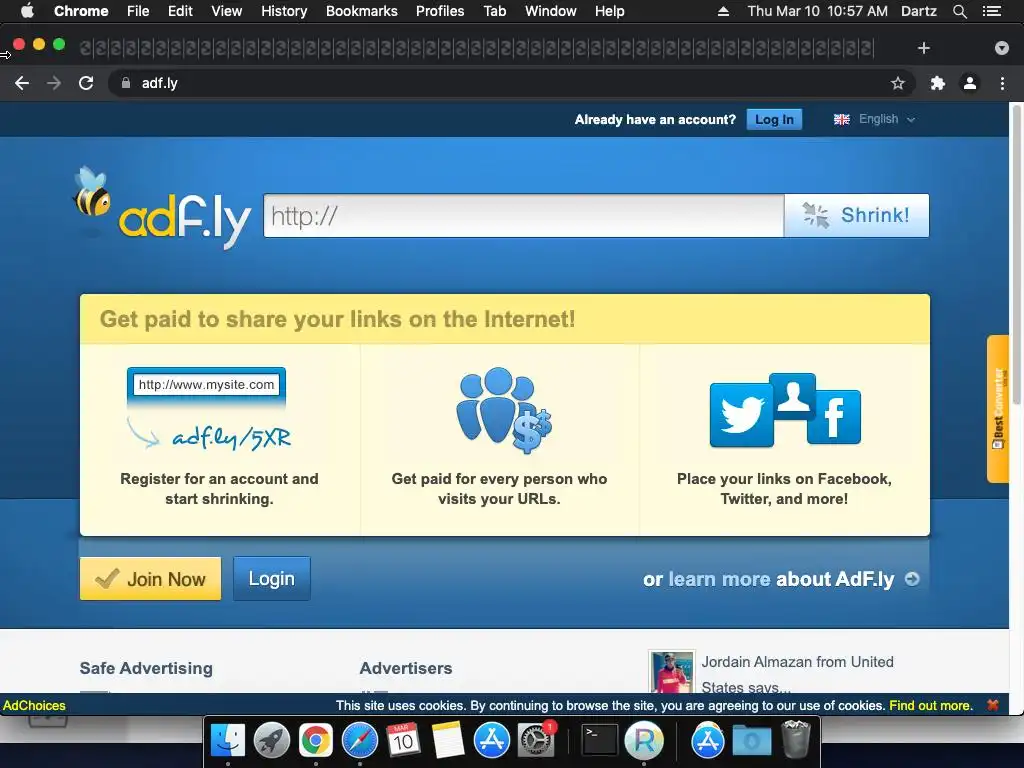Click the lock icon in address bar
Viewport: 1024px width, 768px height.
pyautogui.click(x=126, y=83)
